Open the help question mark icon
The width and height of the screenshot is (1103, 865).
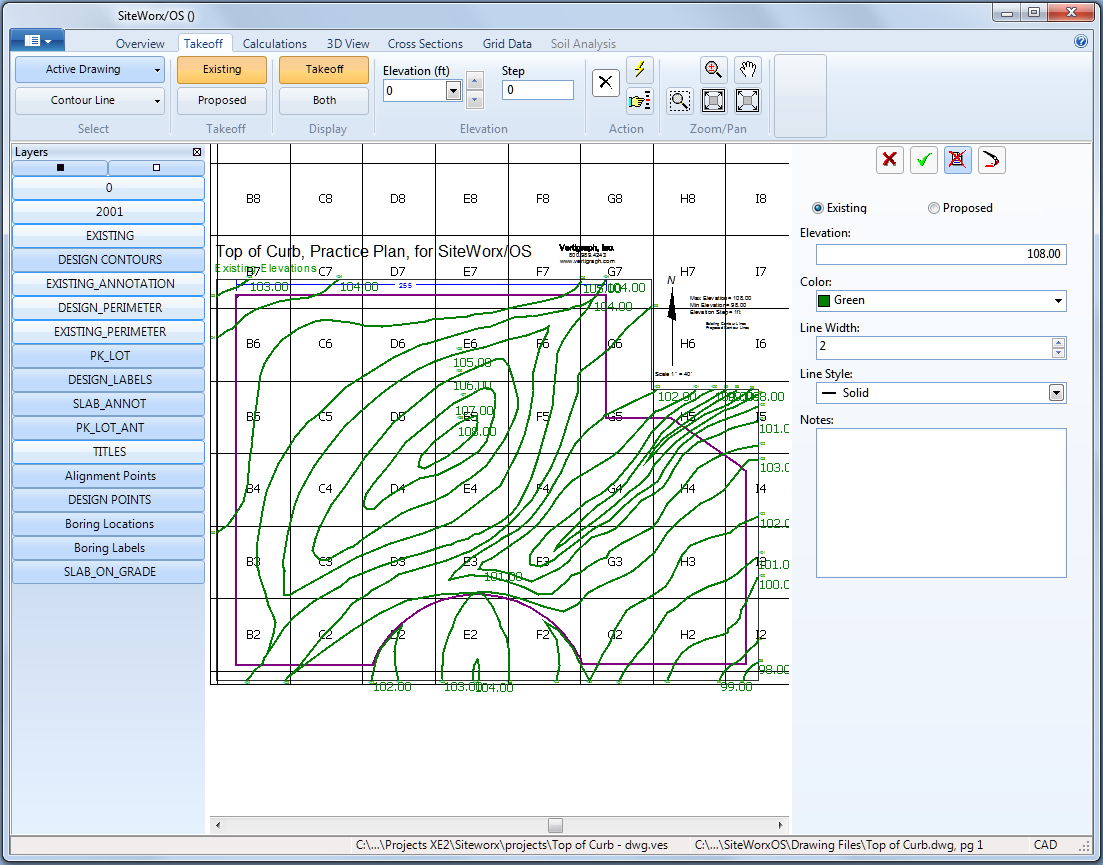1081,41
